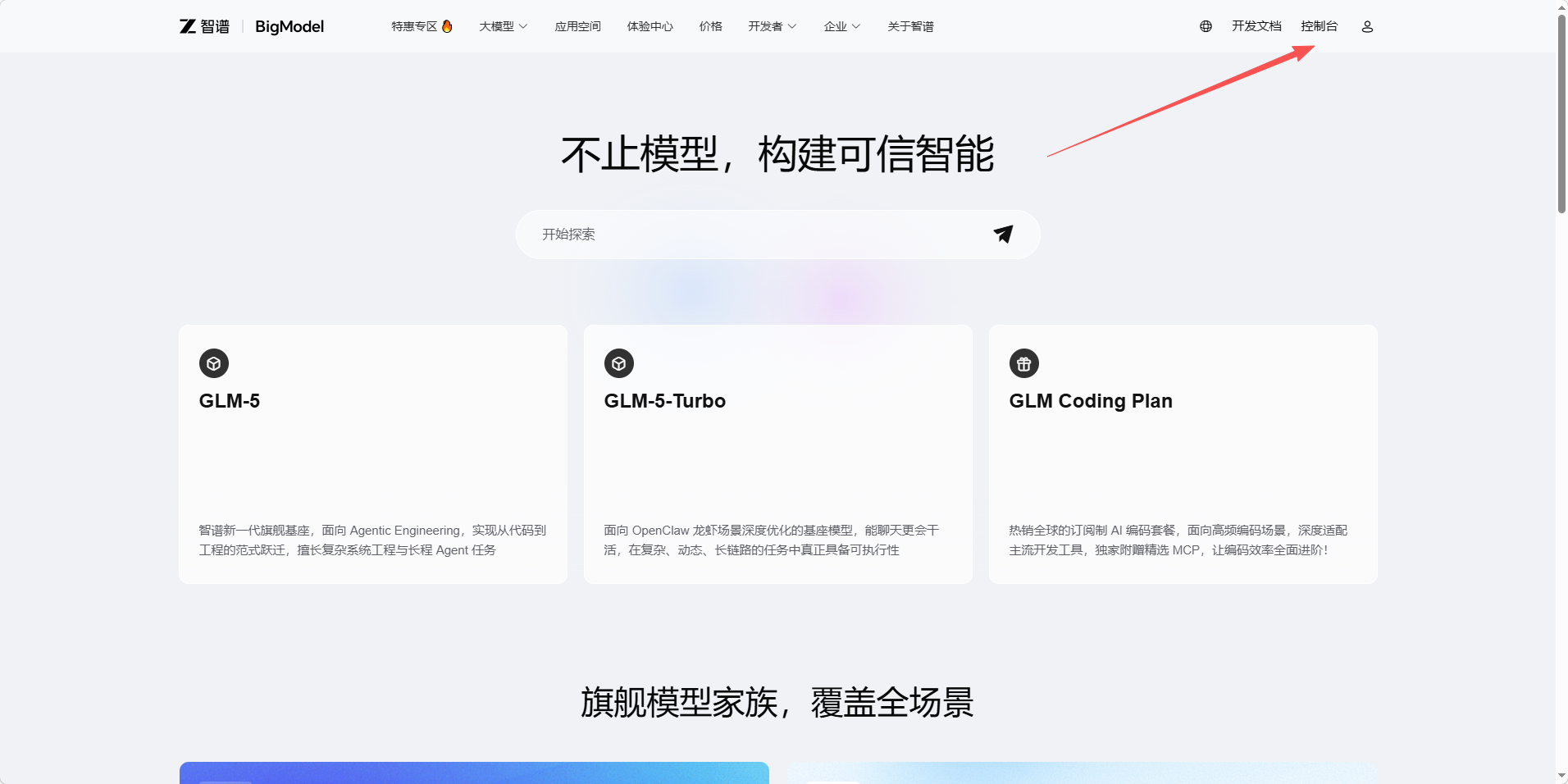Viewport: 1568px width, 784px height.
Task: Click the flame icon beside 特惠专区
Action: [447, 26]
